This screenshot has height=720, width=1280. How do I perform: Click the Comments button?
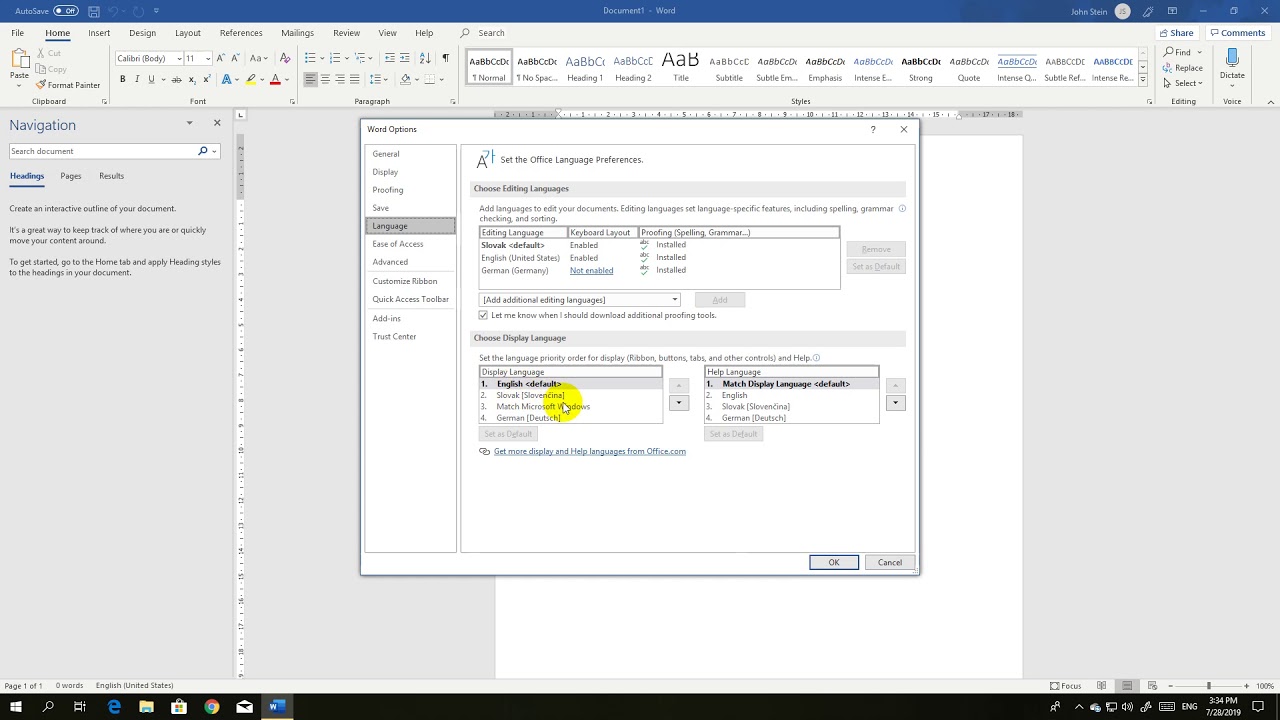click(1238, 33)
